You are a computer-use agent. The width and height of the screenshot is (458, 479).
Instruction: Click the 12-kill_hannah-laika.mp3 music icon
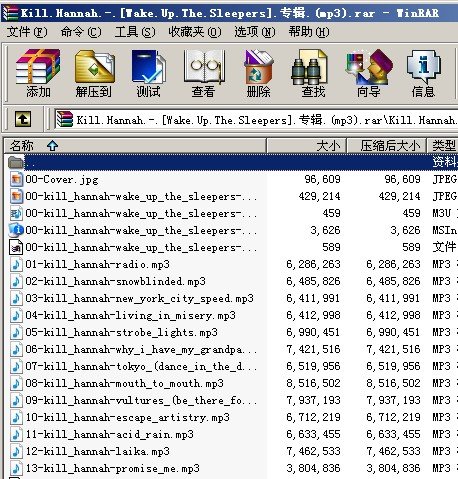16,451
